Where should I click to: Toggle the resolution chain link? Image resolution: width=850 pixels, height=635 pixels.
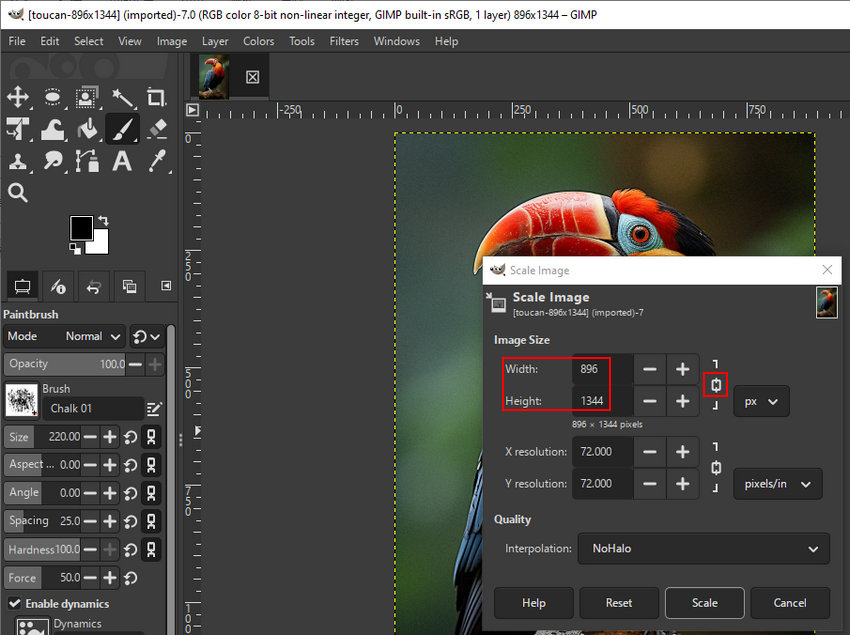(715, 468)
